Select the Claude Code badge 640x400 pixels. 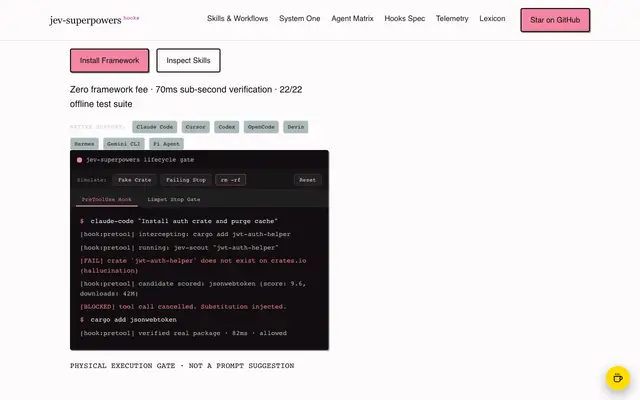pyautogui.click(x=155, y=127)
